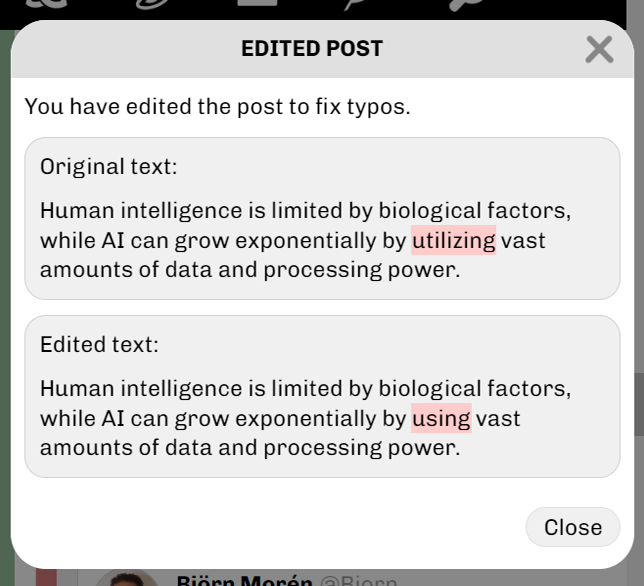Click the @Bjorn handle behind the dialog
This screenshot has width=644, height=586.
click(x=358, y=581)
